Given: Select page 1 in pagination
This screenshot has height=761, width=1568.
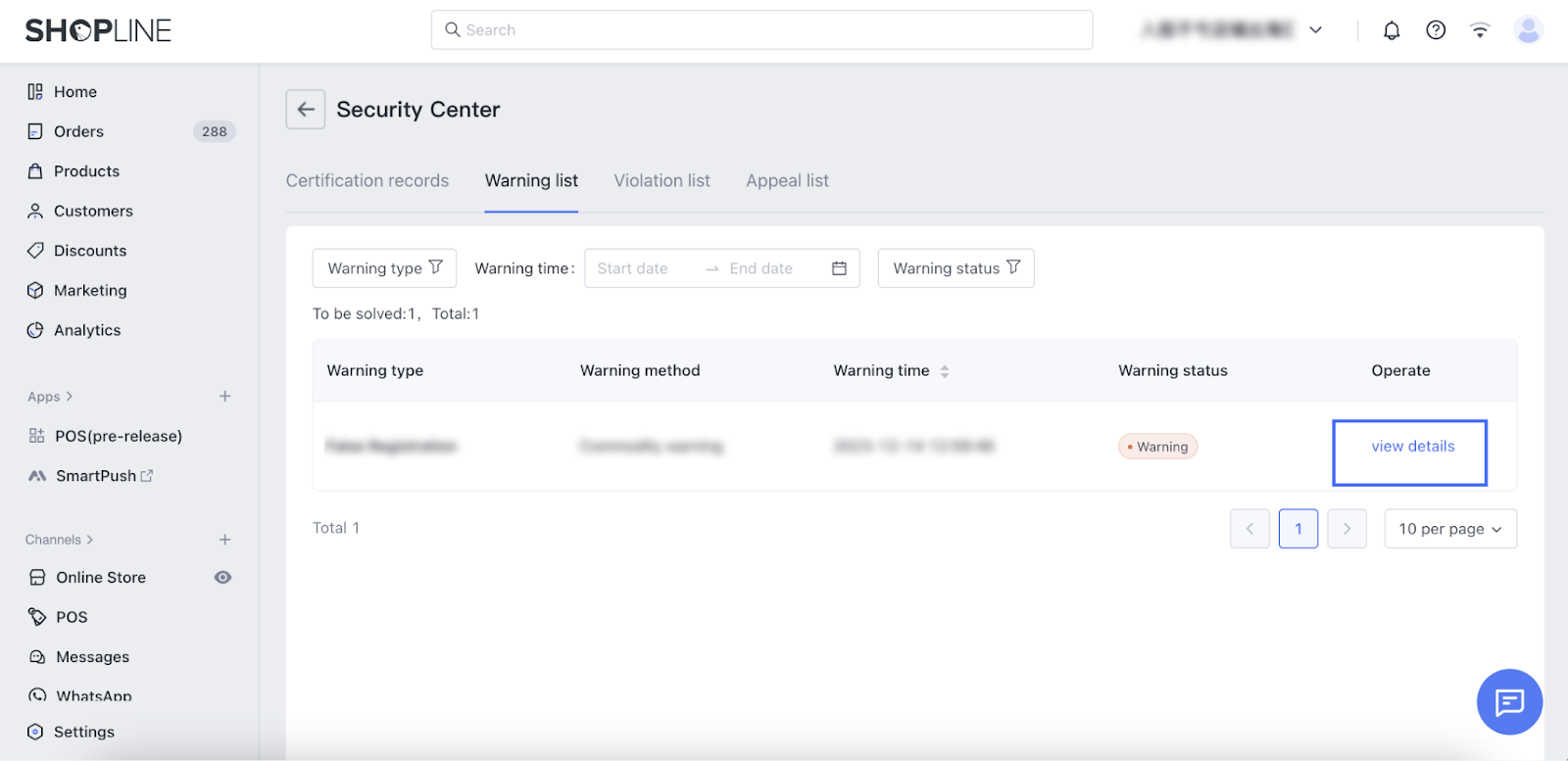Looking at the screenshot, I should point(1298,529).
